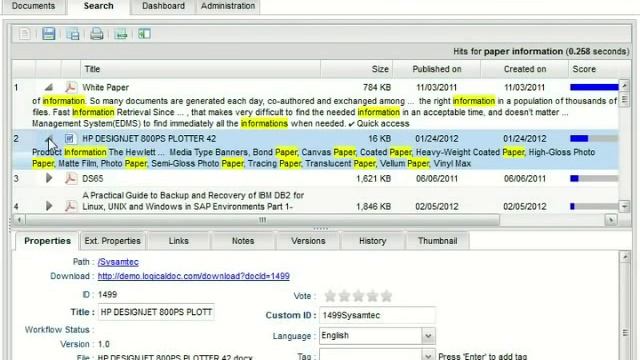The height and width of the screenshot is (360, 640).
Task: Open the Tag dropdown arrow
Action: click(x=428, y=356)
